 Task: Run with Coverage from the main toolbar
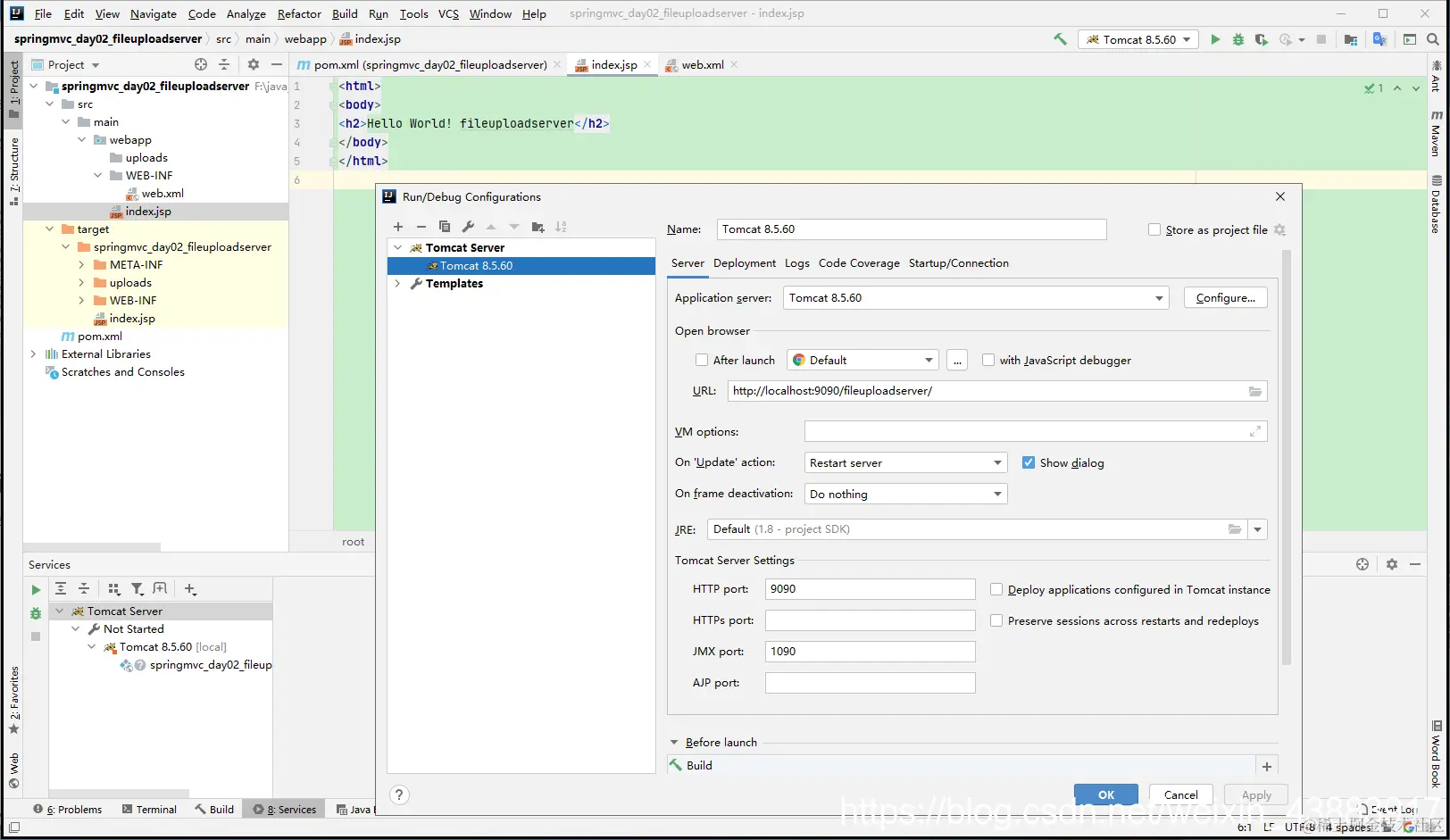pyautogui.click(x=1262, y=39)
